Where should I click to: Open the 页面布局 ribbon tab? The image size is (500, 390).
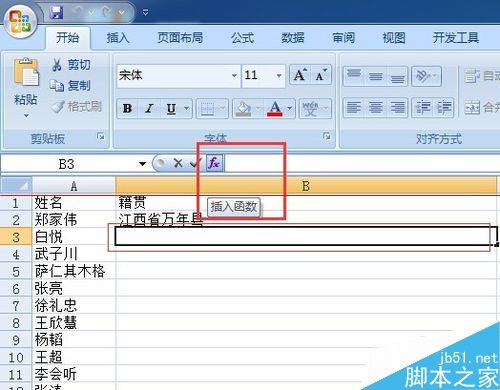pyautogui.click(x=180, y=38)
